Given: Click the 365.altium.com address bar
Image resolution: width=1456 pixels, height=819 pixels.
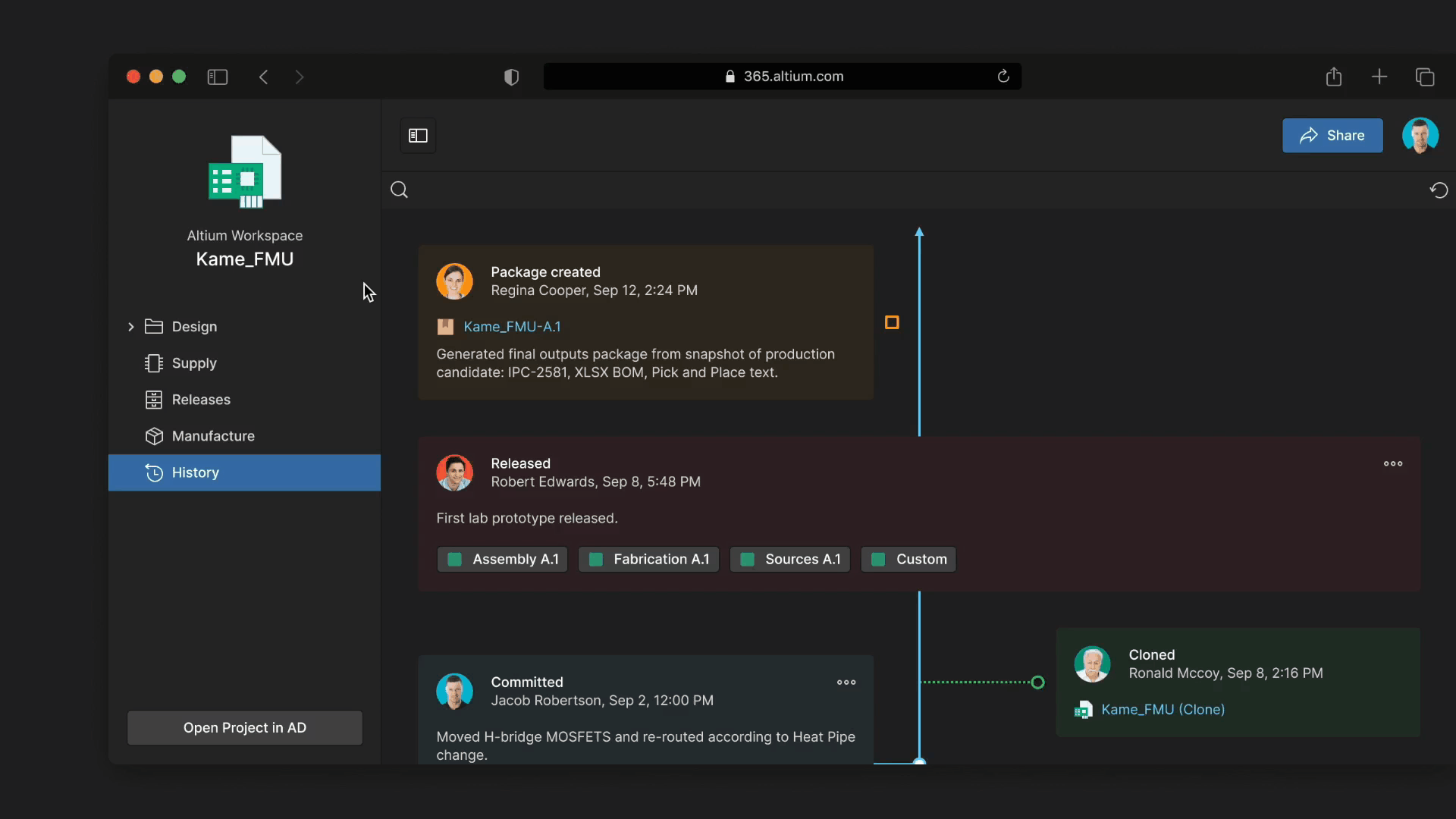Looking at the screenshot, I should tap(783, 76).
